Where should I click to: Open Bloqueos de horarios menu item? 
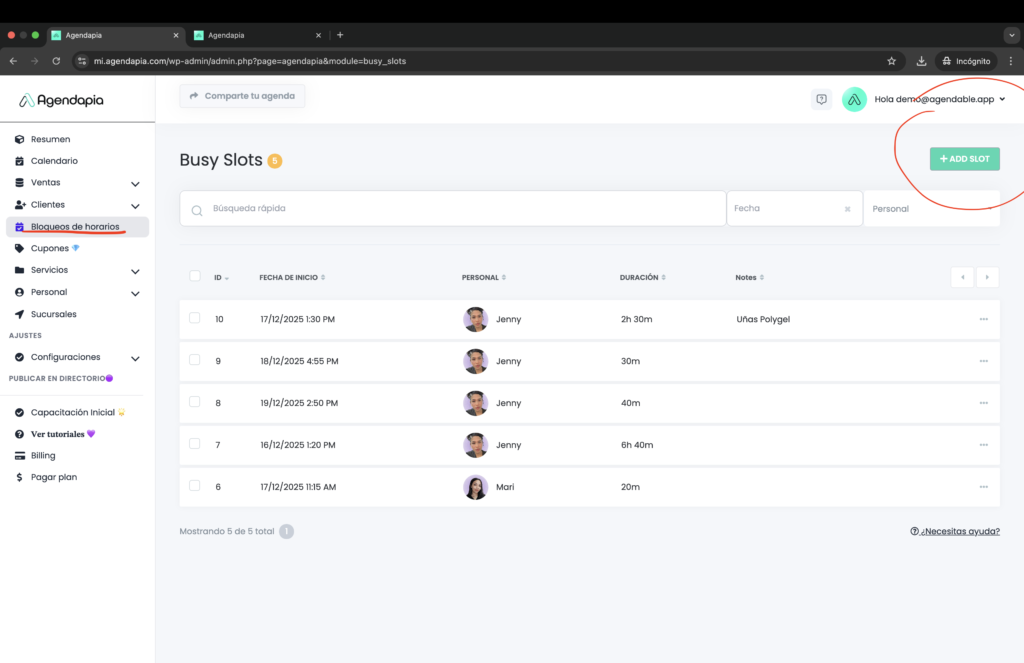coord(75,227)
